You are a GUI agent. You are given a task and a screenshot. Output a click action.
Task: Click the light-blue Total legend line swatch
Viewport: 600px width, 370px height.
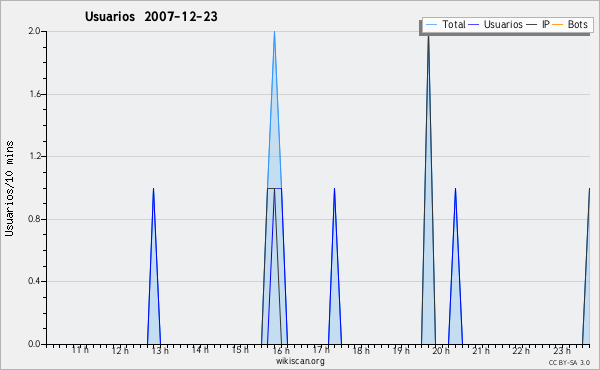click(x=431, y=25)
